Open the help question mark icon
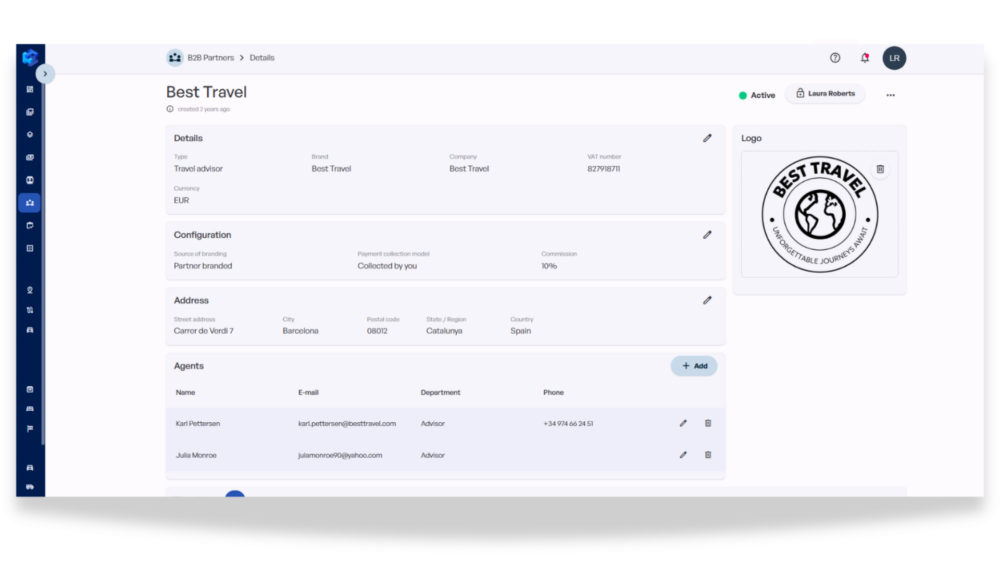 (835, 57)
